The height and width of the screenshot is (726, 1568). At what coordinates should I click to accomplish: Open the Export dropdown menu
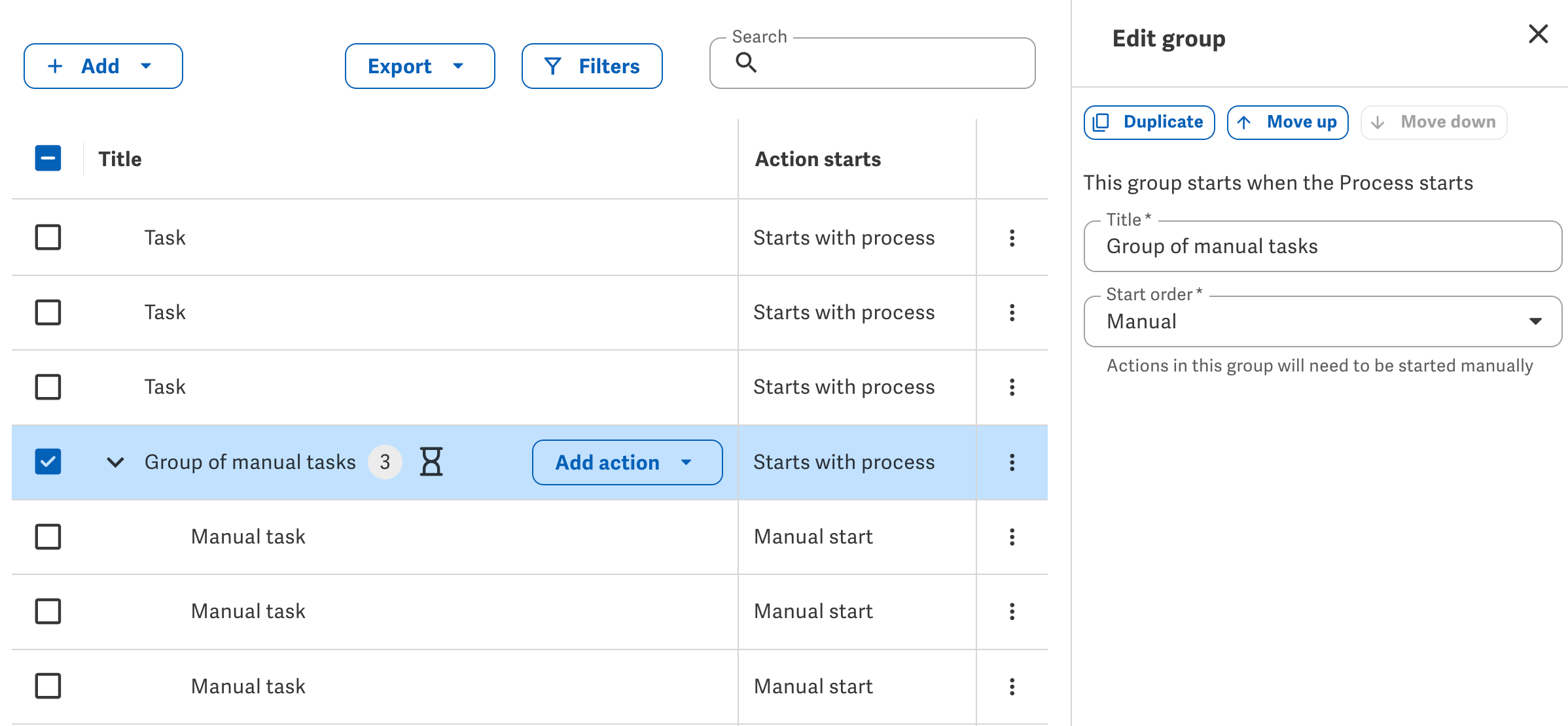point(419,66)
